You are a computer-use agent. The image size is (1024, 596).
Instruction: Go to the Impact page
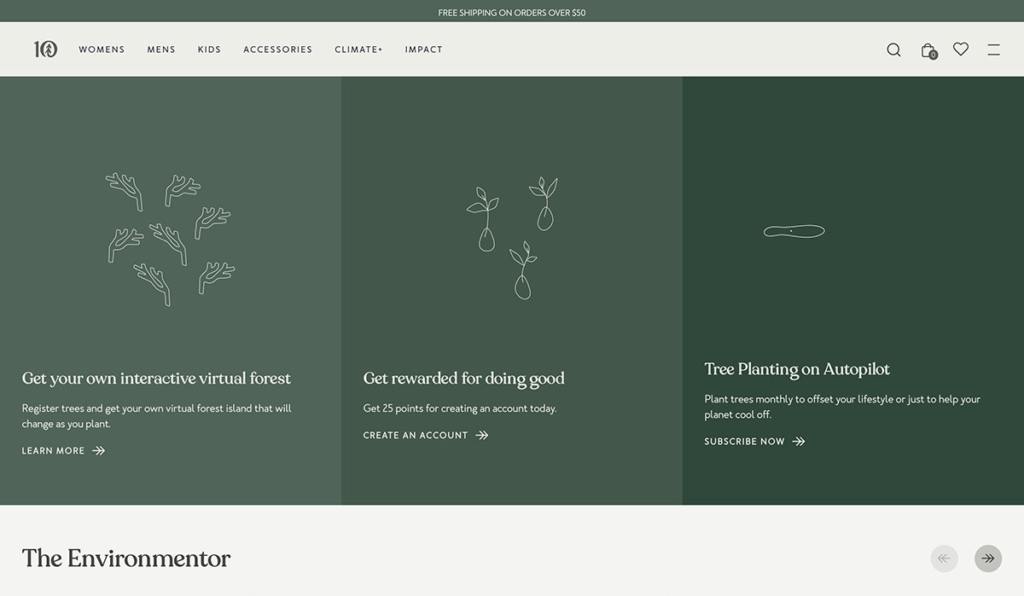click(x=423, y=49)
